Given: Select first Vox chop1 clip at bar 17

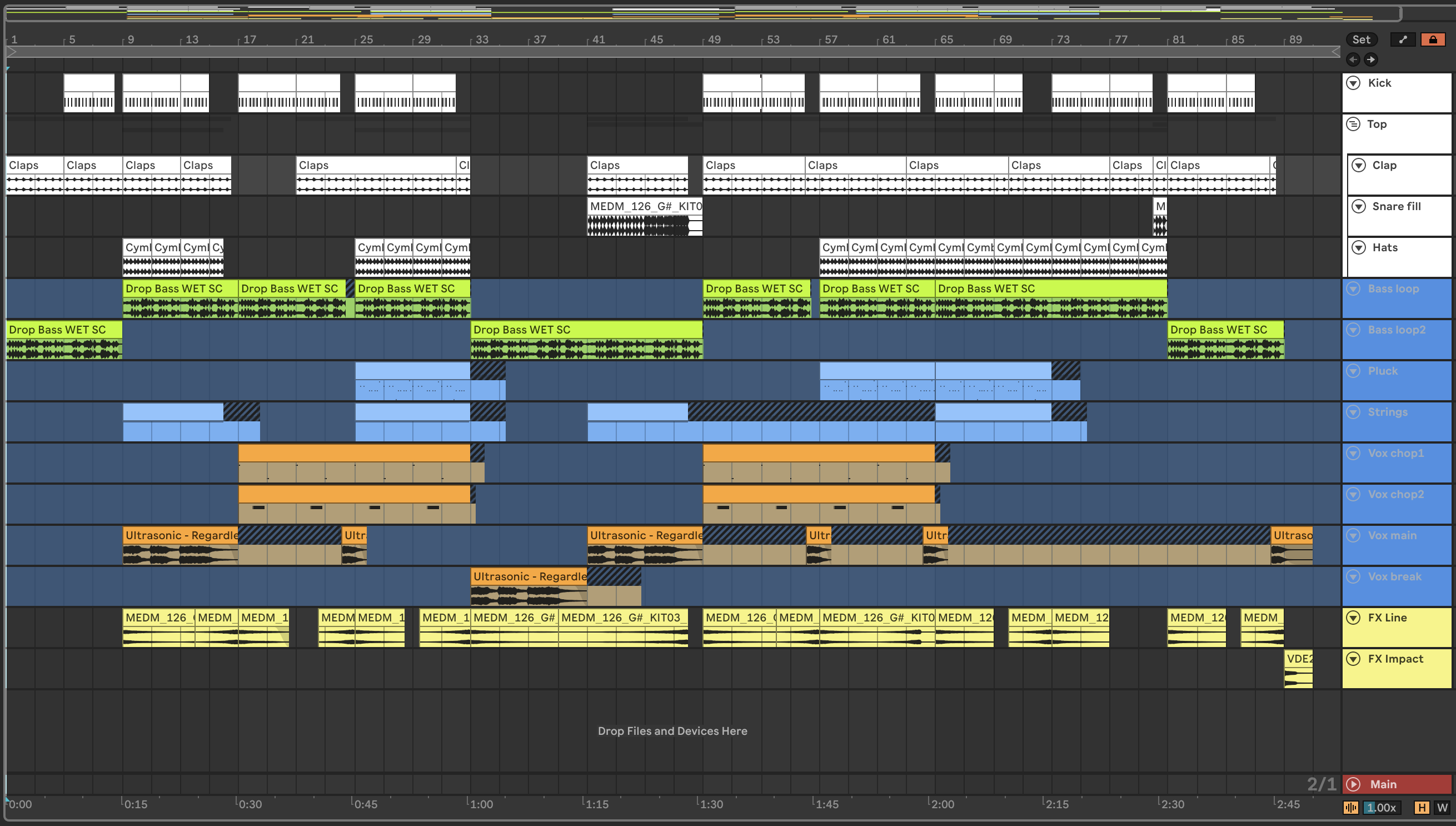Looking at the screenshot, I should click(354, 463).
